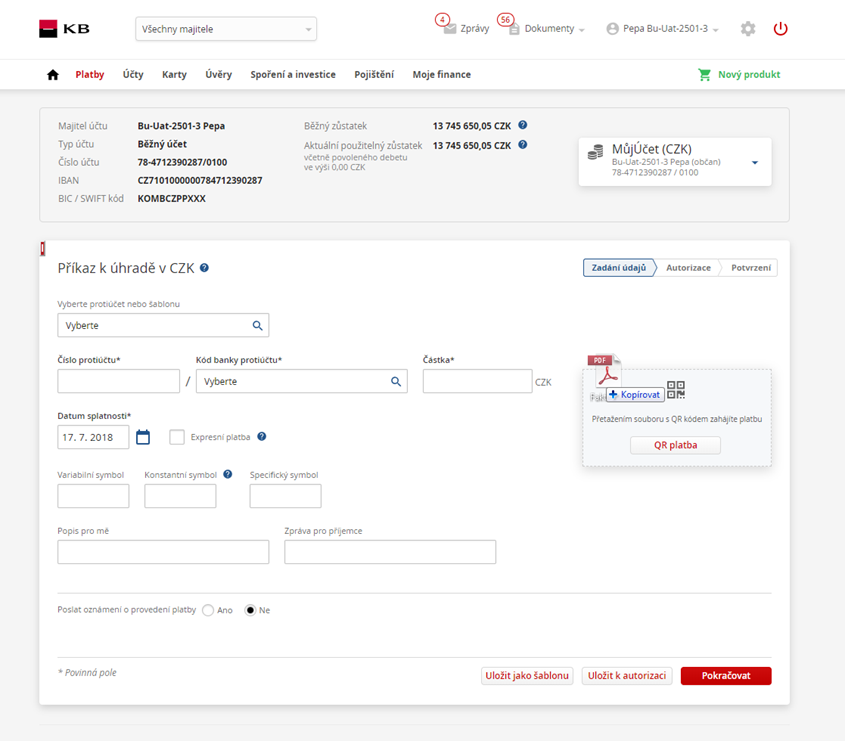Viewport: 845px width, 741px height.
Task: Click the Kopírovat button
Action: click(635, 394)
